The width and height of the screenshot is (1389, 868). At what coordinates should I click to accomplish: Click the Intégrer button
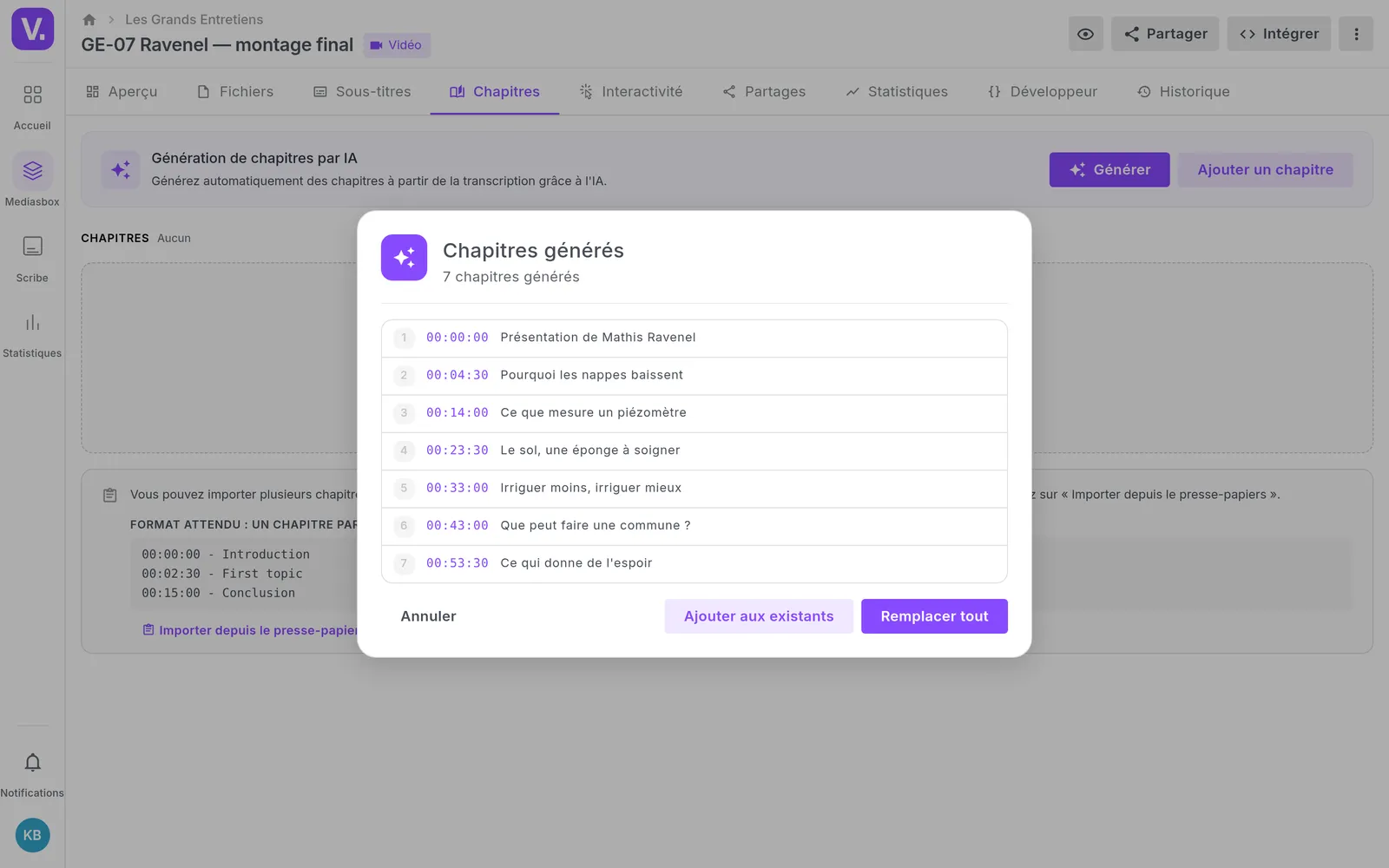pos(1279,34)
